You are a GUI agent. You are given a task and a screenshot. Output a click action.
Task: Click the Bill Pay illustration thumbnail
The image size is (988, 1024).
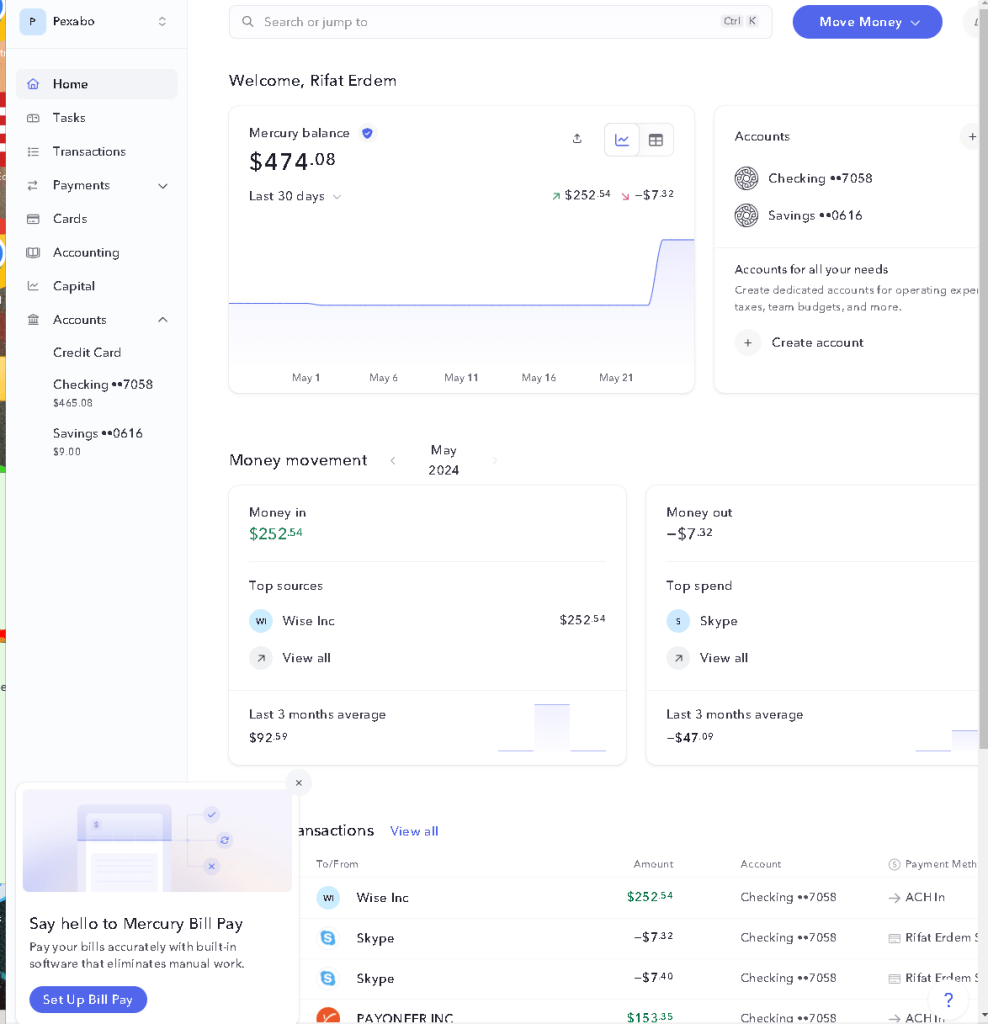(157, 840)
